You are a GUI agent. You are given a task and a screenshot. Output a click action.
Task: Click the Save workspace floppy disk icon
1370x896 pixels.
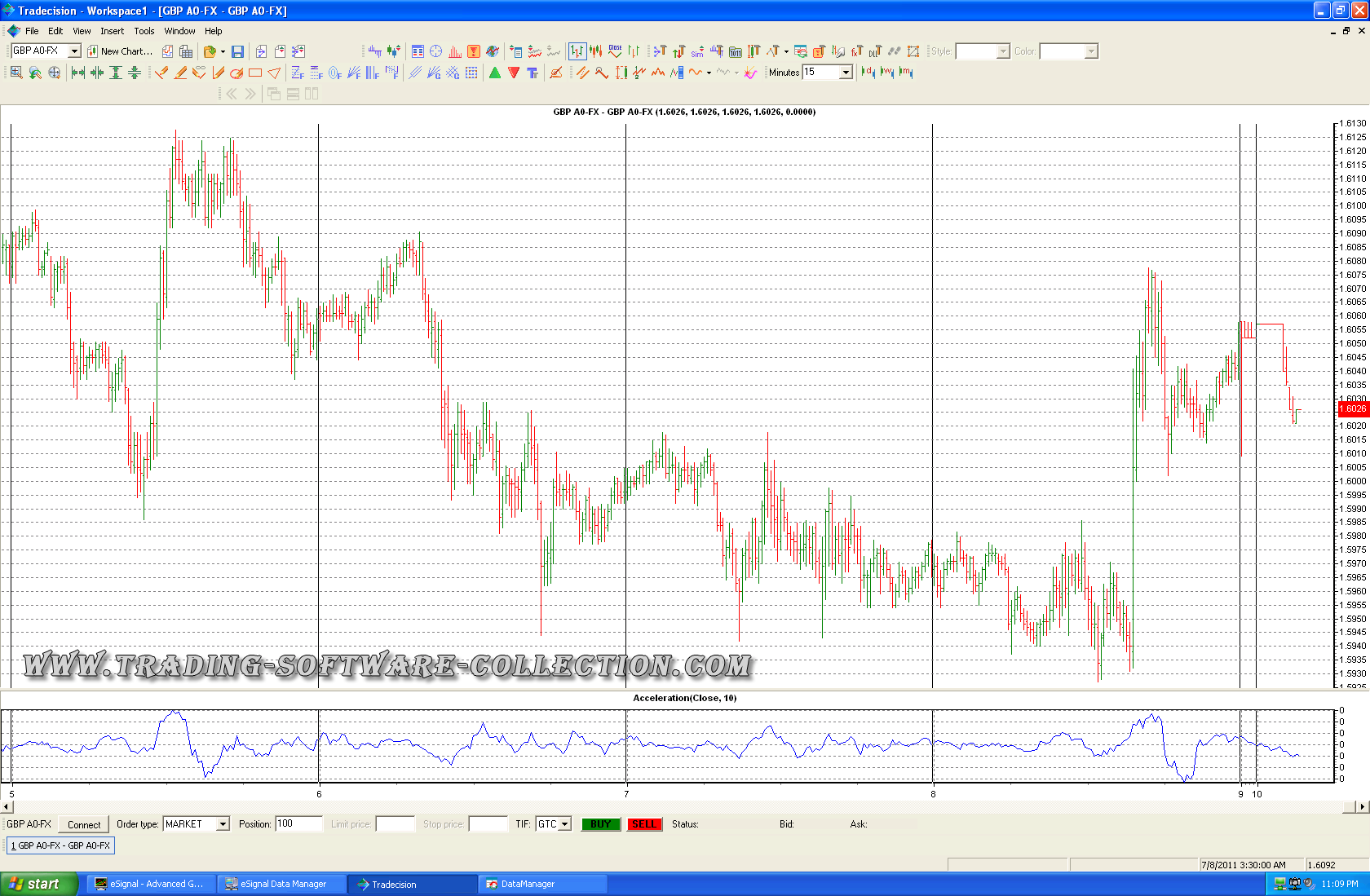click(237, 51)
